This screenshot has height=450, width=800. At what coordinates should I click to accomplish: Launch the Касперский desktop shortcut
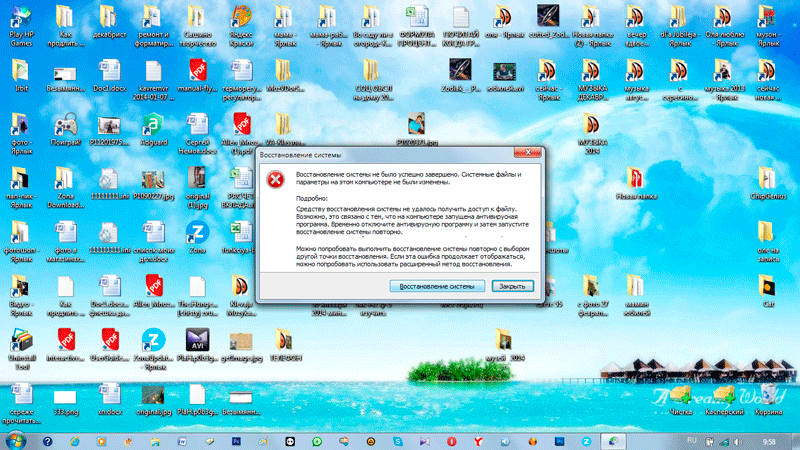click(x=726, y=394)
